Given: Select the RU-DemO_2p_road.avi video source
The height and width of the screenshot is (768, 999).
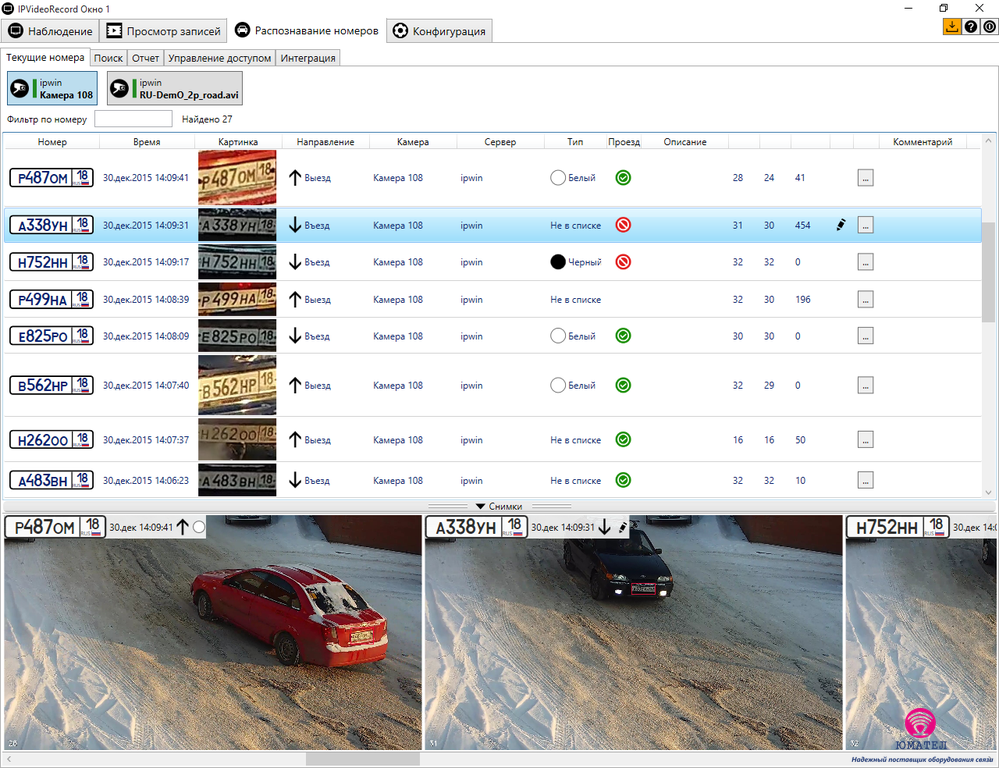Looking at the screenshot, I should point(175,89).
